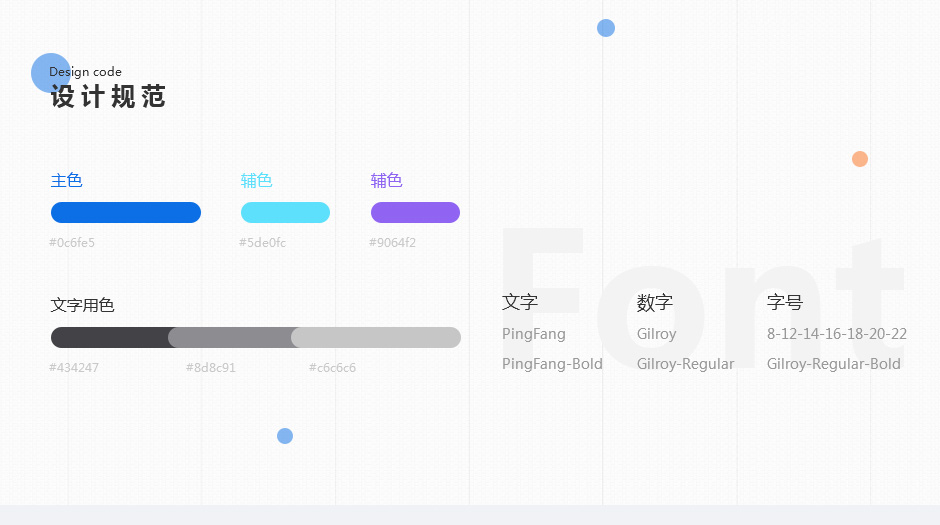Click the blue dot at top center
Screen dimensions: 940x525
tap(606, 28)
